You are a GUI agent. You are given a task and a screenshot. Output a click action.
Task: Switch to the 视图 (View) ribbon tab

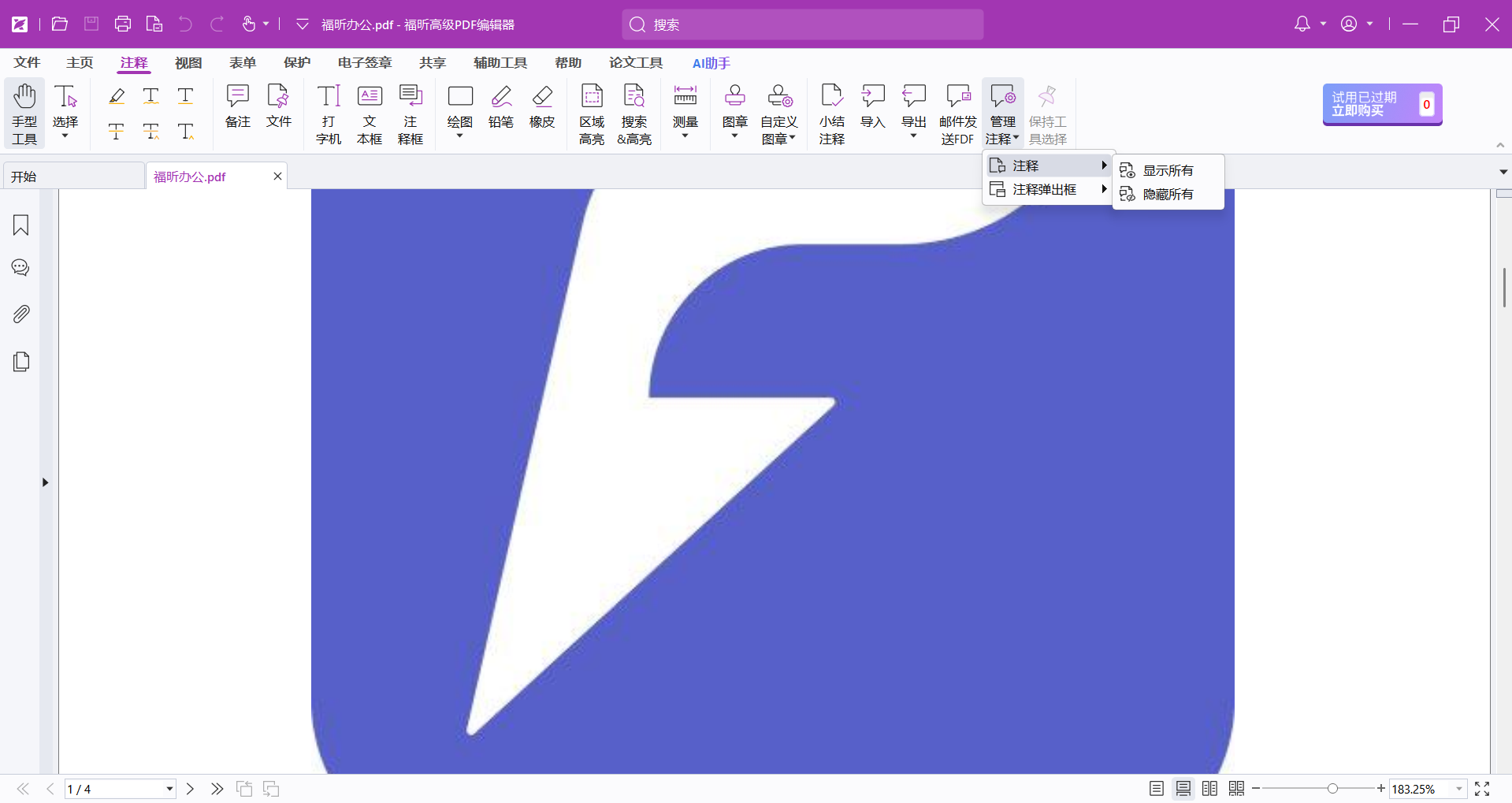pos(188,63)
